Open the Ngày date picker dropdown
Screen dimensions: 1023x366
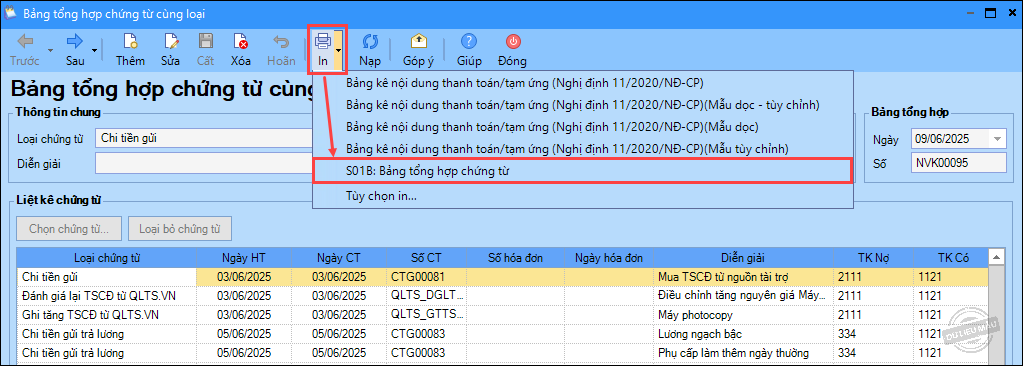(x=998, y=139)
